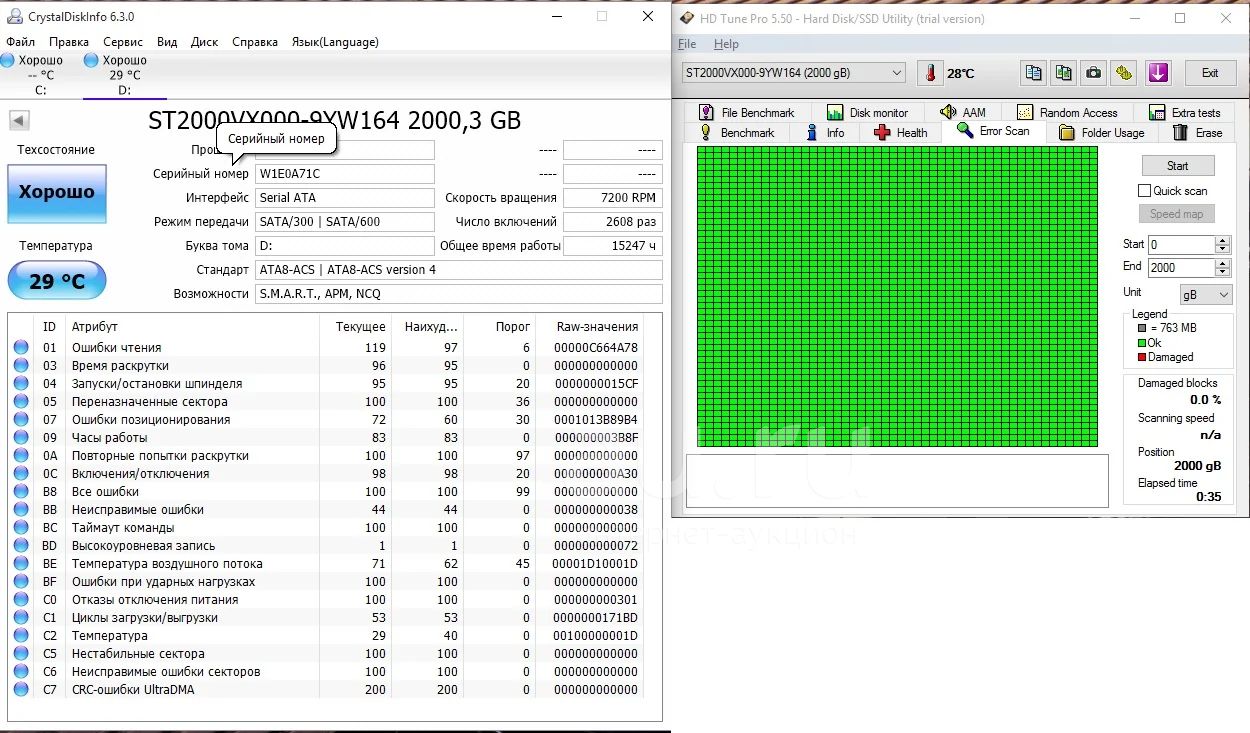Click the status orb for Циклы загрузки/выгрузки
1250x733 pixels.
21,618
